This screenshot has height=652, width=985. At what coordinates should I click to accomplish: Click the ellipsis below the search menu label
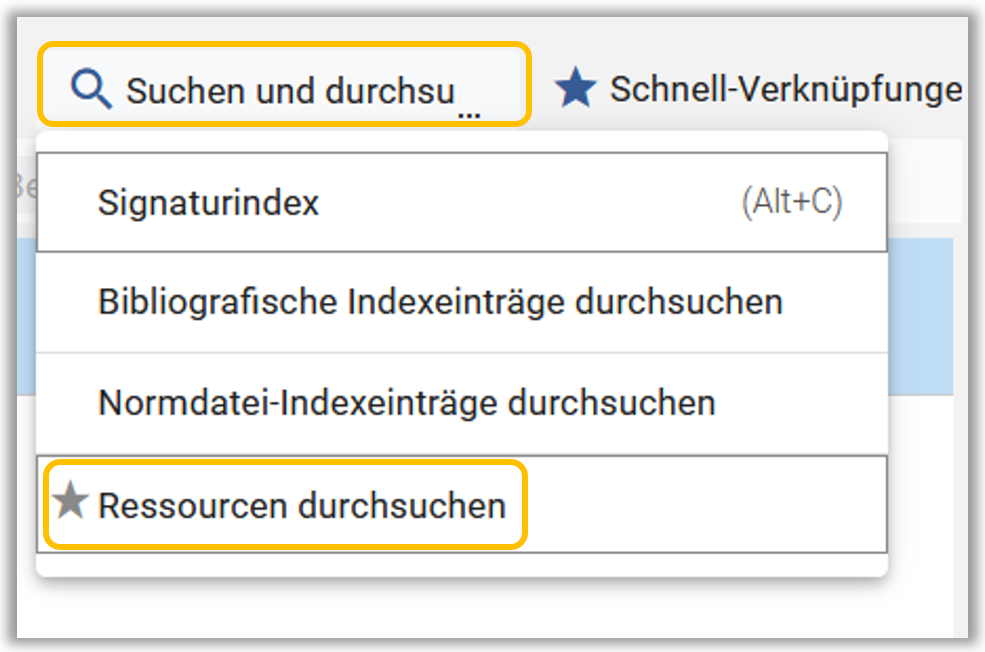tap(469, 116)
